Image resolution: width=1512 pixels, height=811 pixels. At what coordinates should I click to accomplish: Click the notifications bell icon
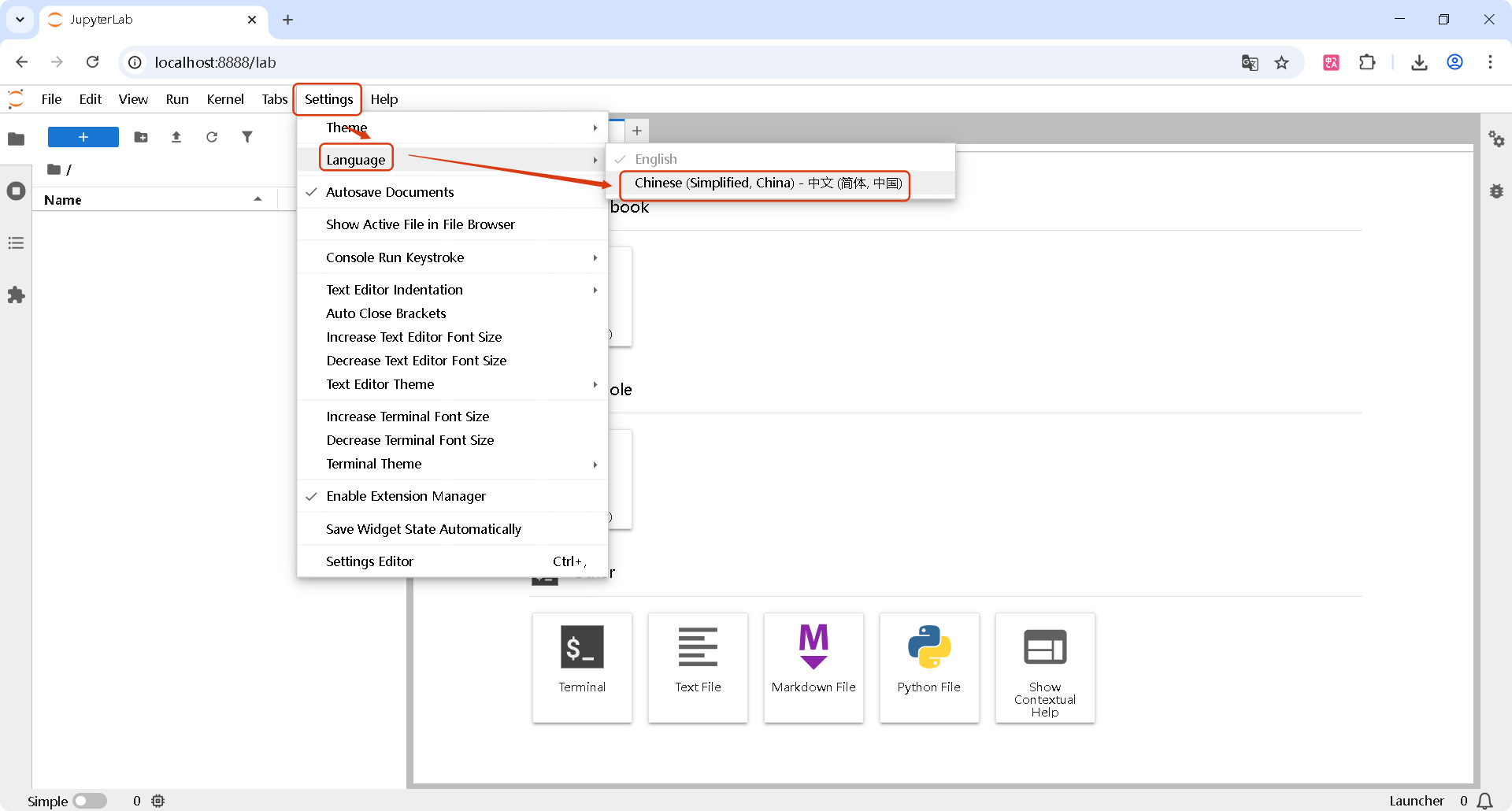pos(1485,801)
